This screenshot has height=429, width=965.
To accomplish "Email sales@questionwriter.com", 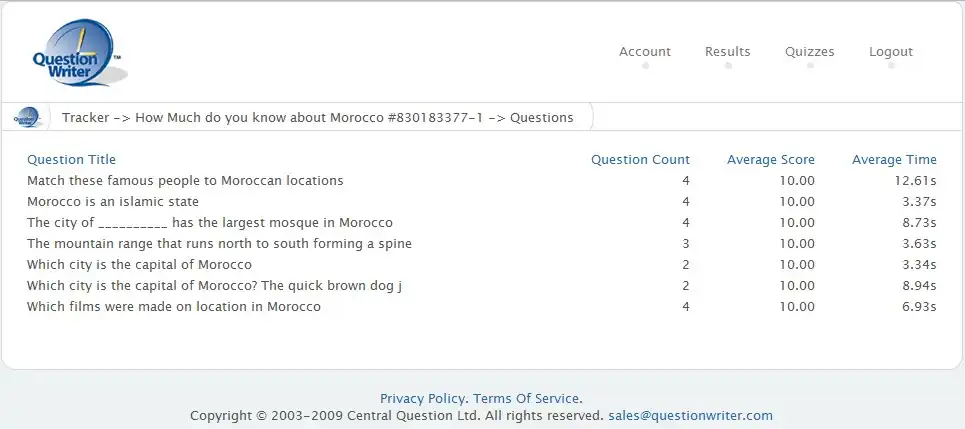I will coord(690,415).
